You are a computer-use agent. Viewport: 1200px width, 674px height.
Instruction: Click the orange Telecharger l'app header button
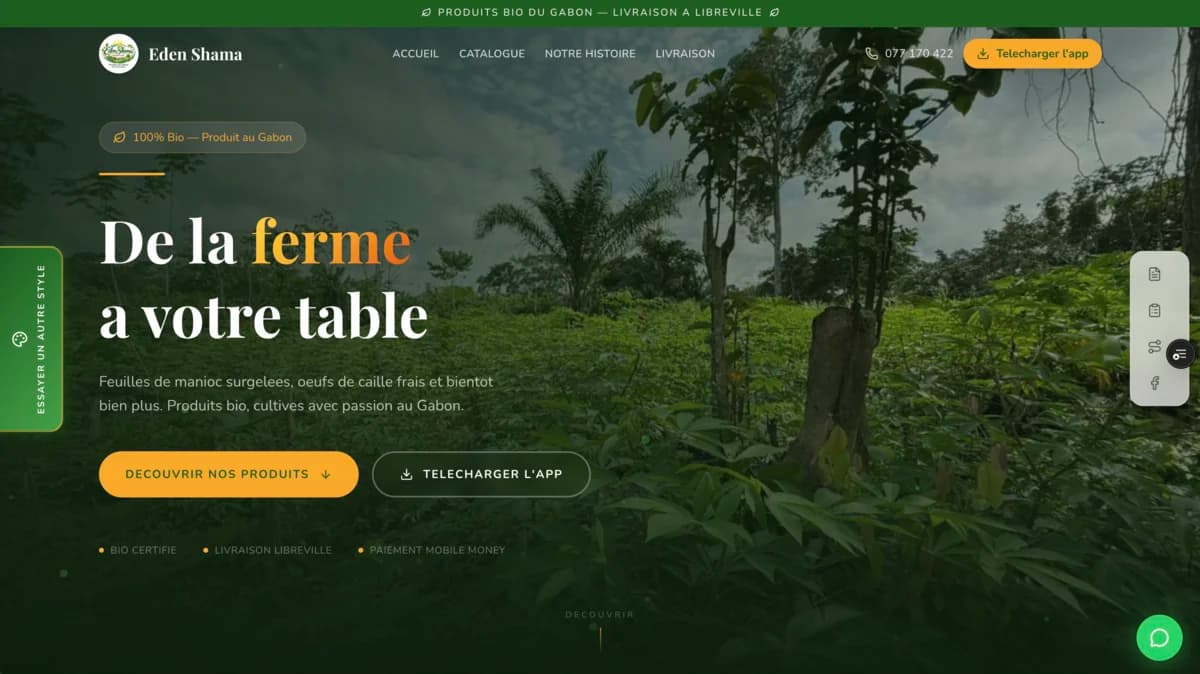[1032, 54]
